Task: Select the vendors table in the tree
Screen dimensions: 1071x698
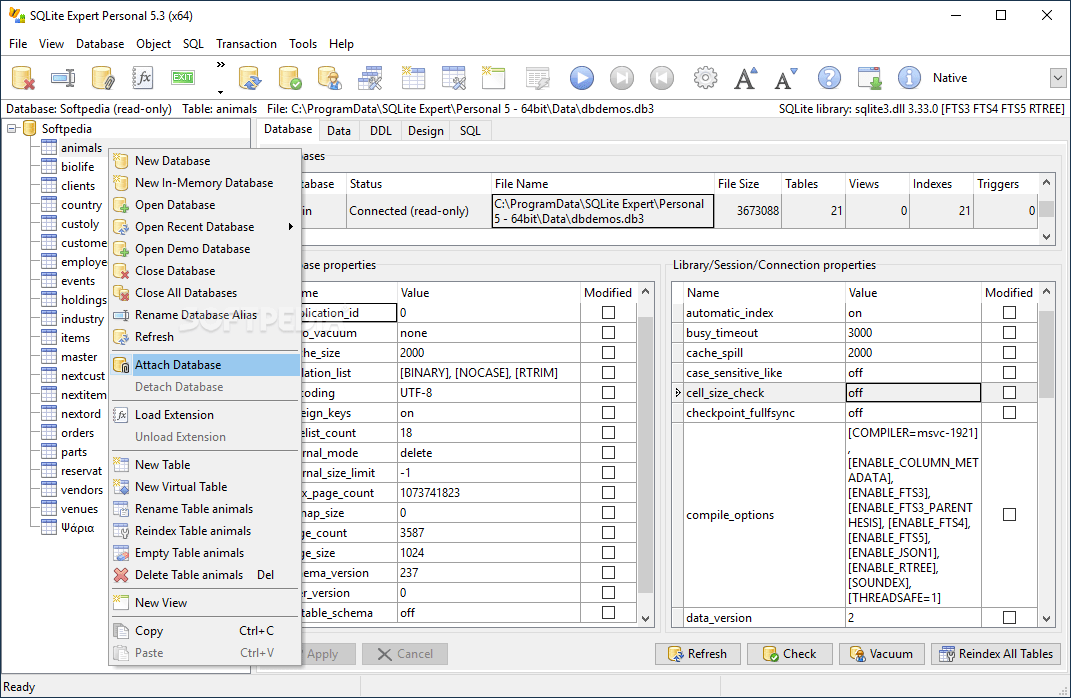Action: [x=81, y=490]
